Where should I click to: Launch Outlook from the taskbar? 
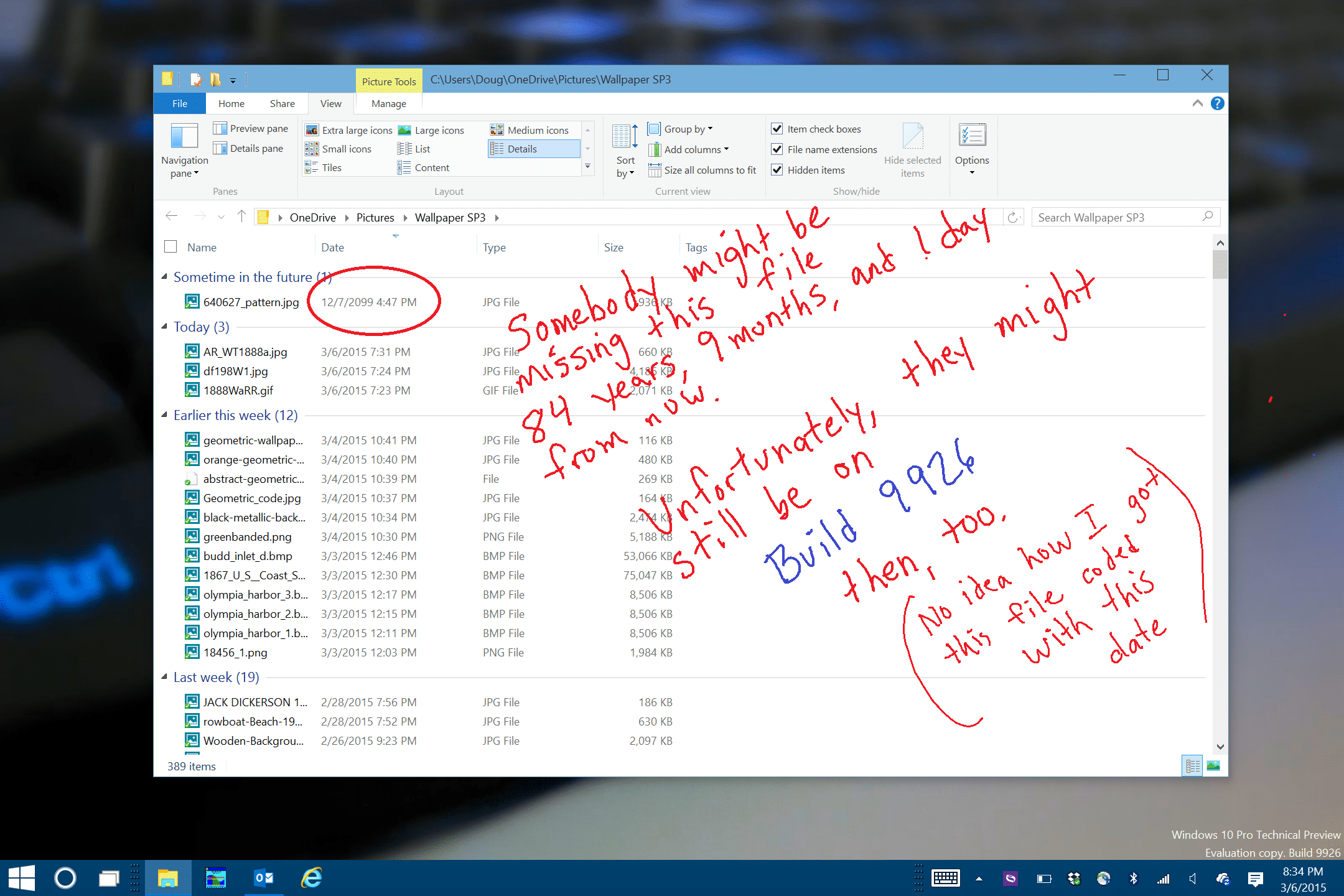coord(264,878)
